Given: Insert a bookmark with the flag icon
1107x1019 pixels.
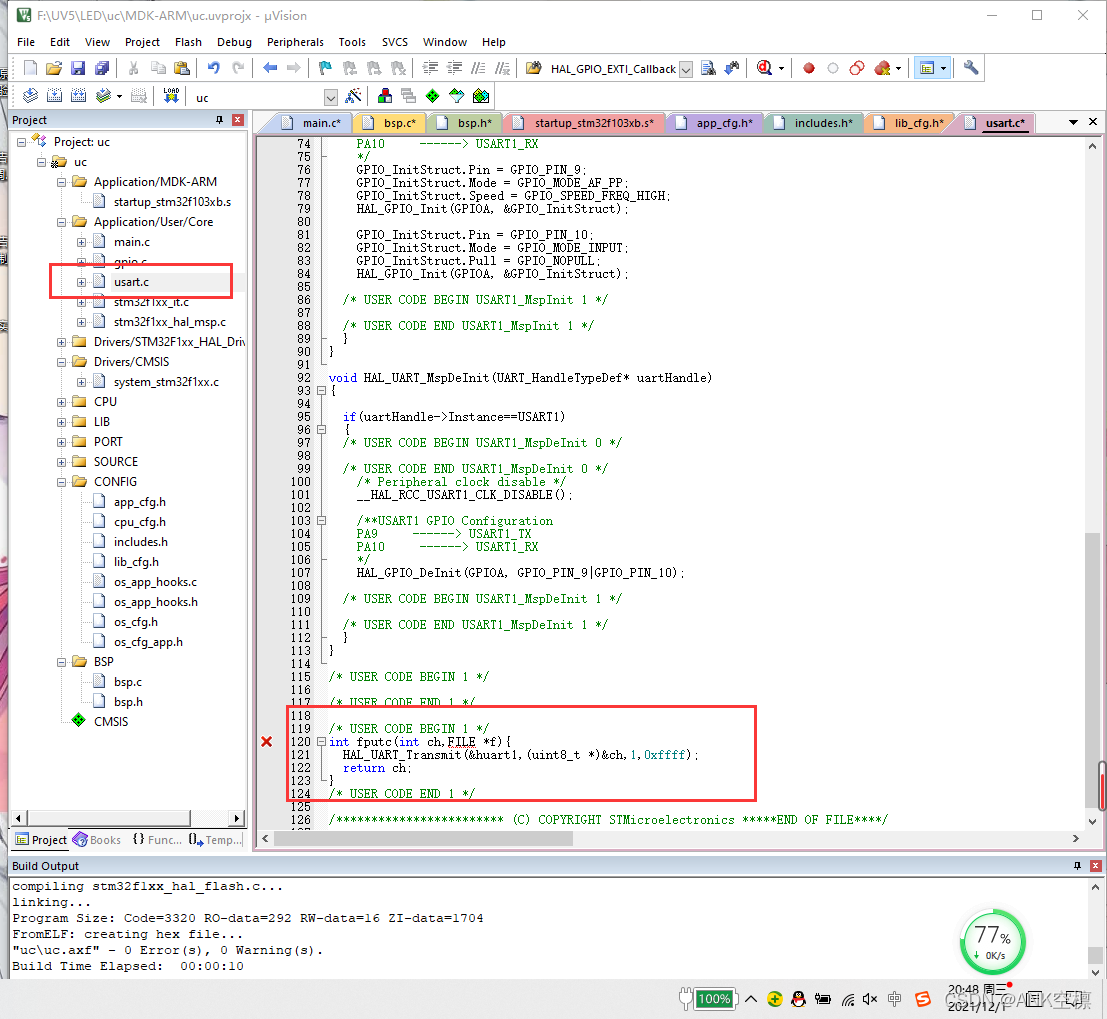Looking at the screenshot, I should tap(325, 68).
